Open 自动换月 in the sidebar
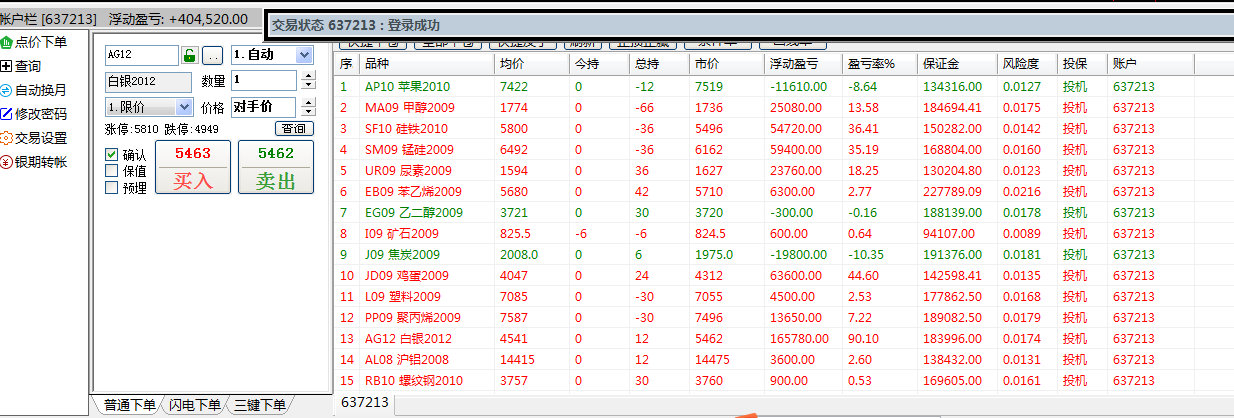This screenshot has height=418, width=1234. [35, 90]
